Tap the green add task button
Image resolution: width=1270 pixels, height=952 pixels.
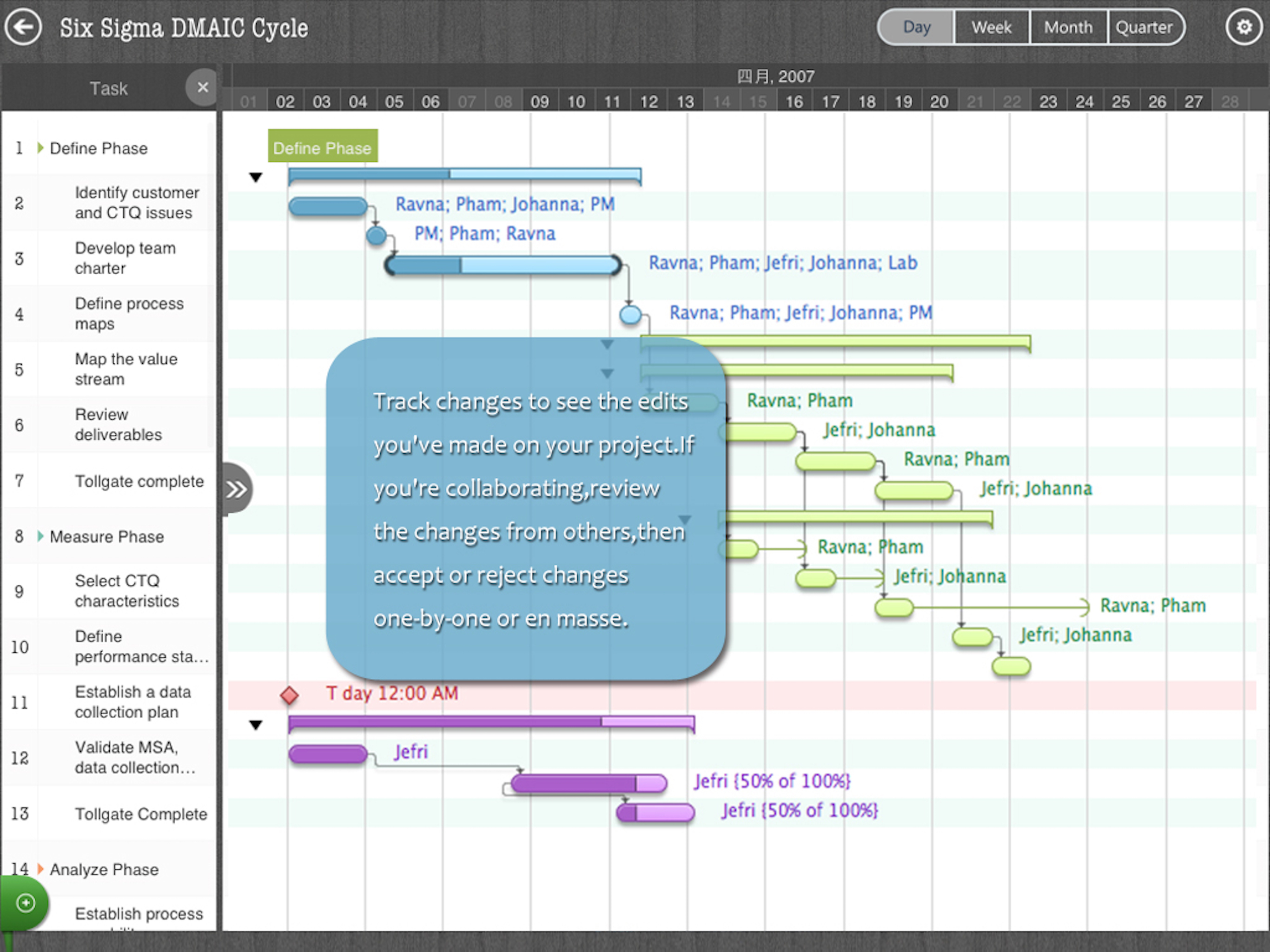25,903
